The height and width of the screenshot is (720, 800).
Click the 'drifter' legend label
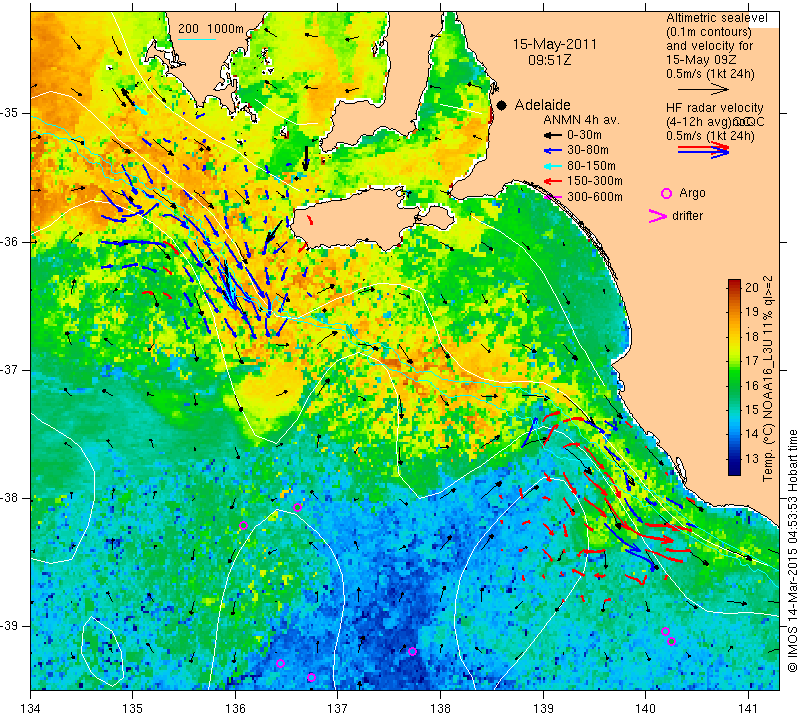click(x=687, y=216)
